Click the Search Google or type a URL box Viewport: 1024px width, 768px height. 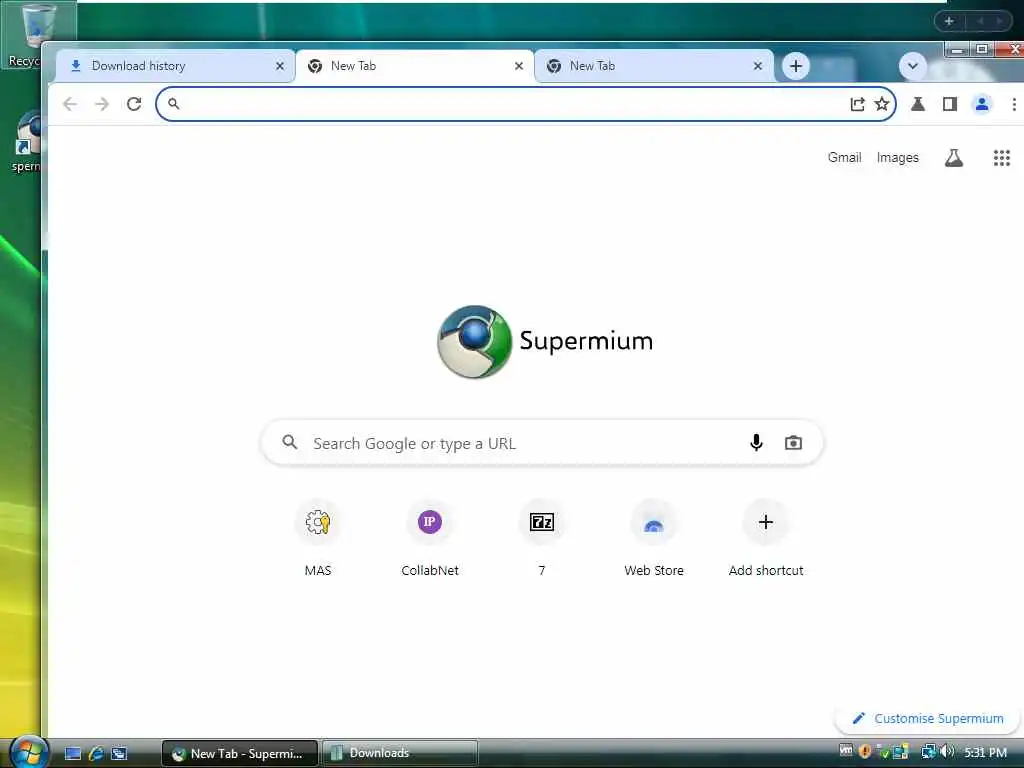[541, 443]
